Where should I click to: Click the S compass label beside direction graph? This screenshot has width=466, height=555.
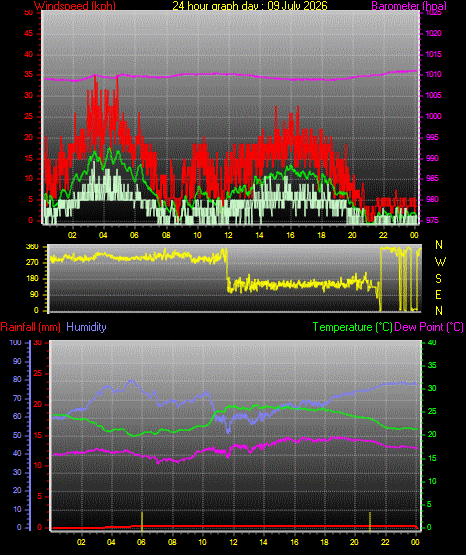[438, 279]
